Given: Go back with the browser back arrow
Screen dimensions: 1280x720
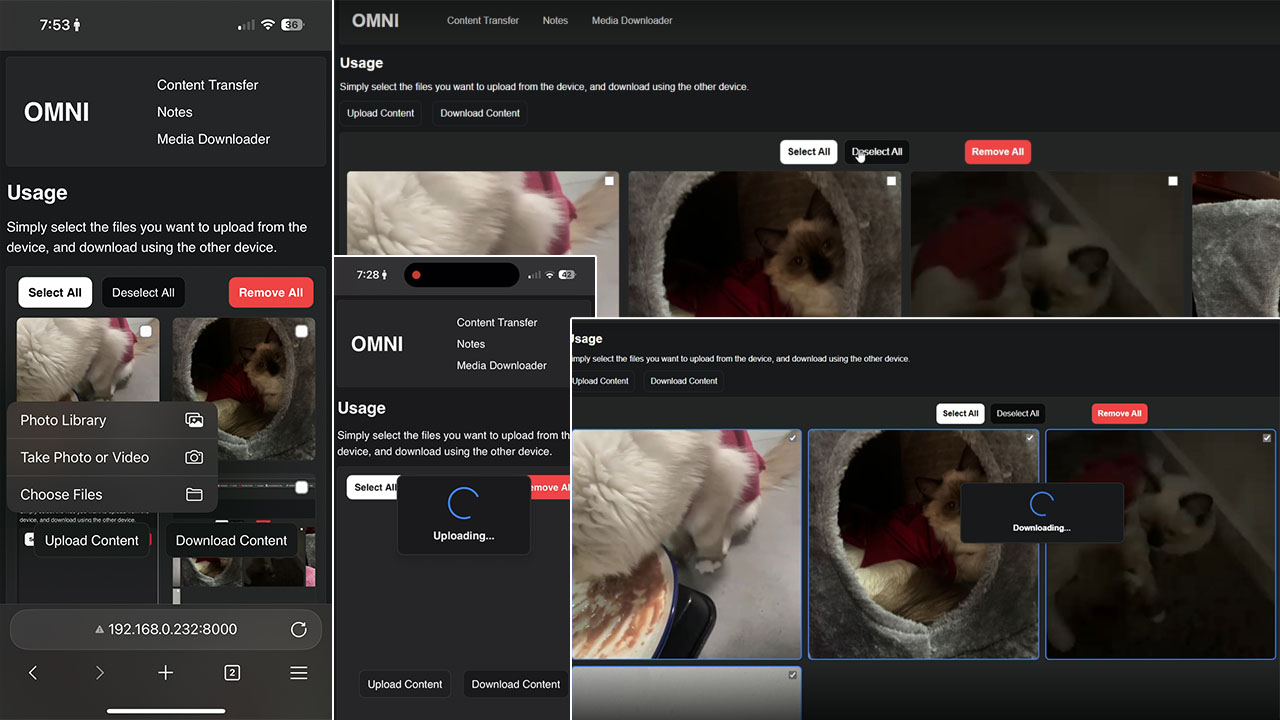Looking at the screenshot, I should coord(33,673).
